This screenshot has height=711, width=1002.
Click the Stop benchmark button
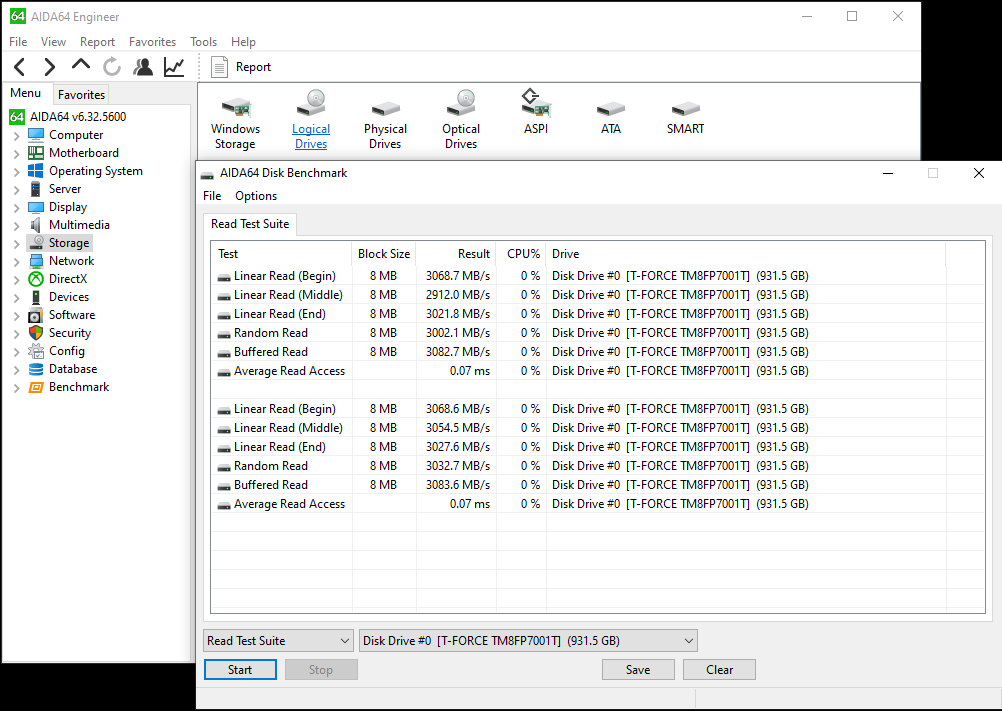coord(321,669)
